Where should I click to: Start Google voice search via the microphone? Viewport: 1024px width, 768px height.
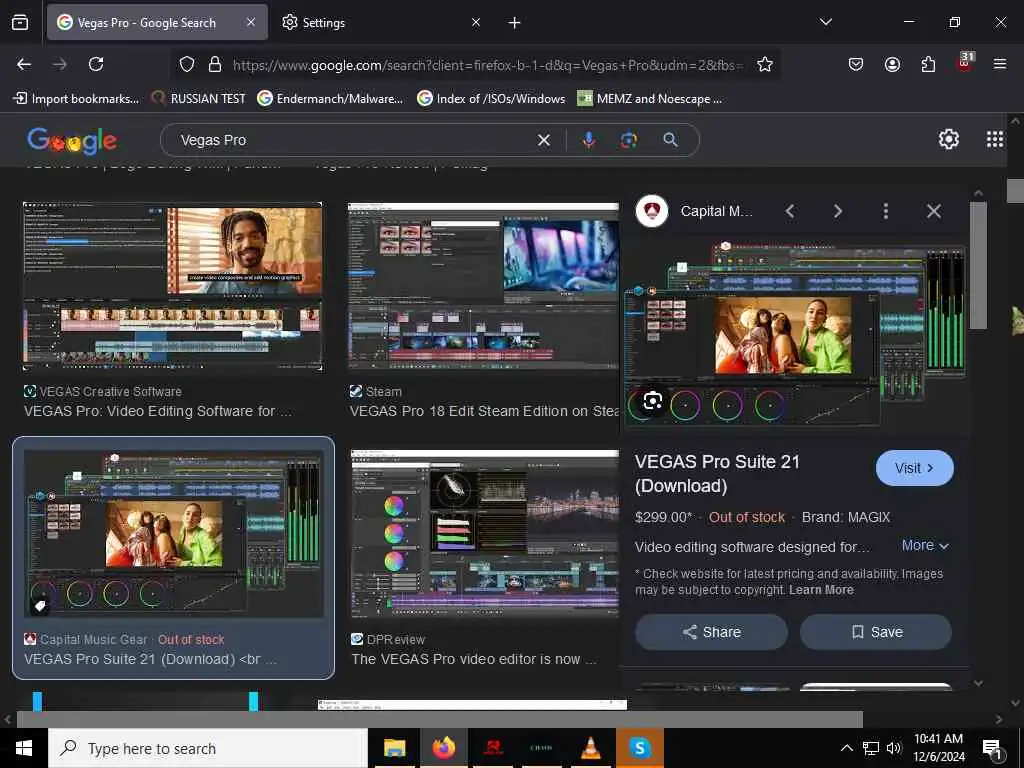point(588,140)
